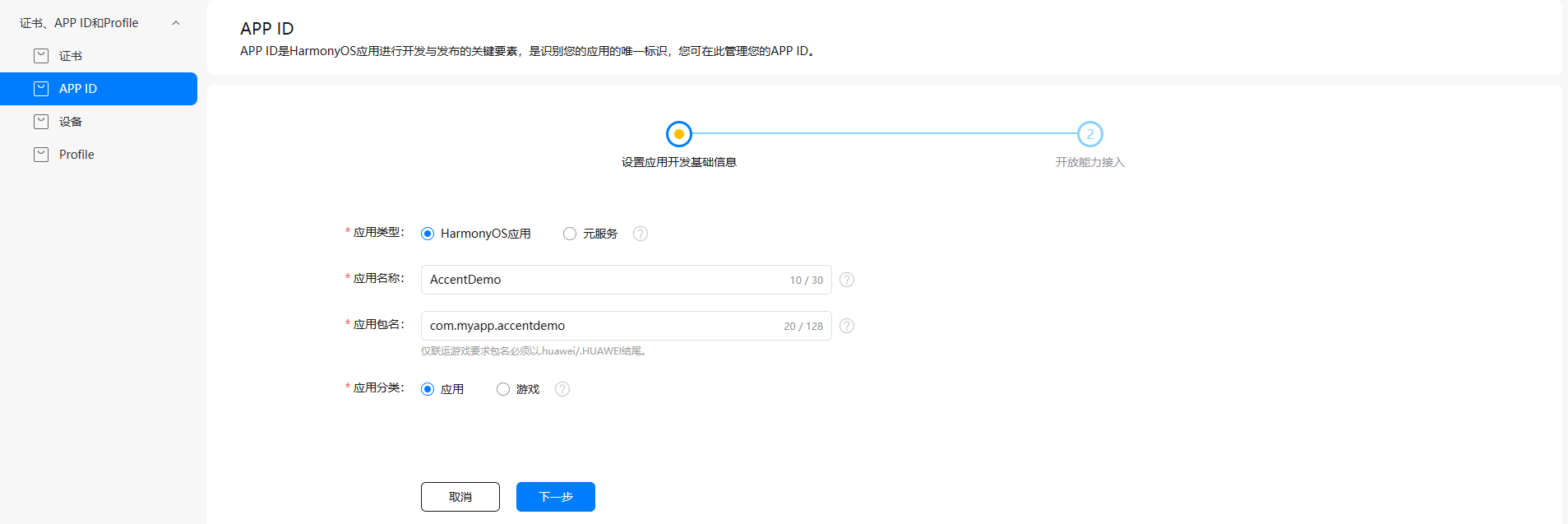The height and width of the screenshot is (524, 1568).
Task: Click the 应用包名 input with com.myapp.accentdemo
Action: click(627, 326)
